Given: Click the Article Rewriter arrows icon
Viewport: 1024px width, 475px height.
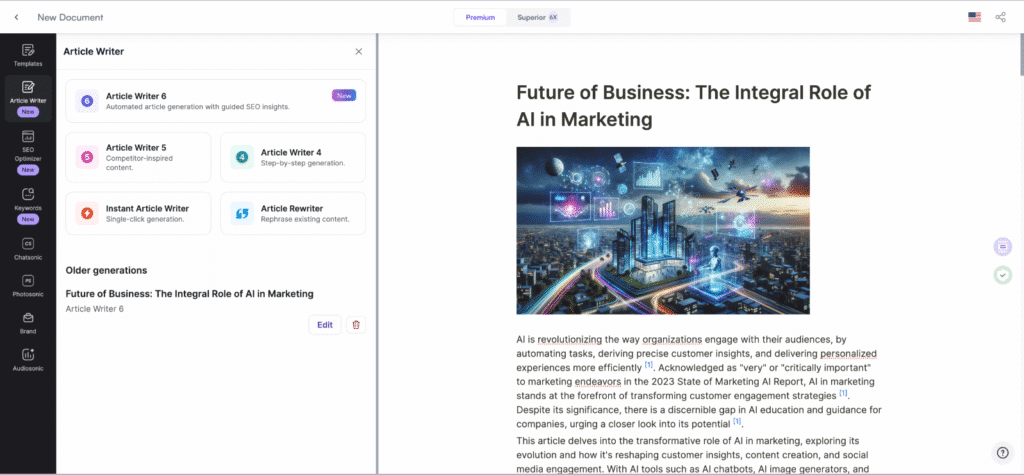Looking at the screenshot, I should (x=242, y=213).
